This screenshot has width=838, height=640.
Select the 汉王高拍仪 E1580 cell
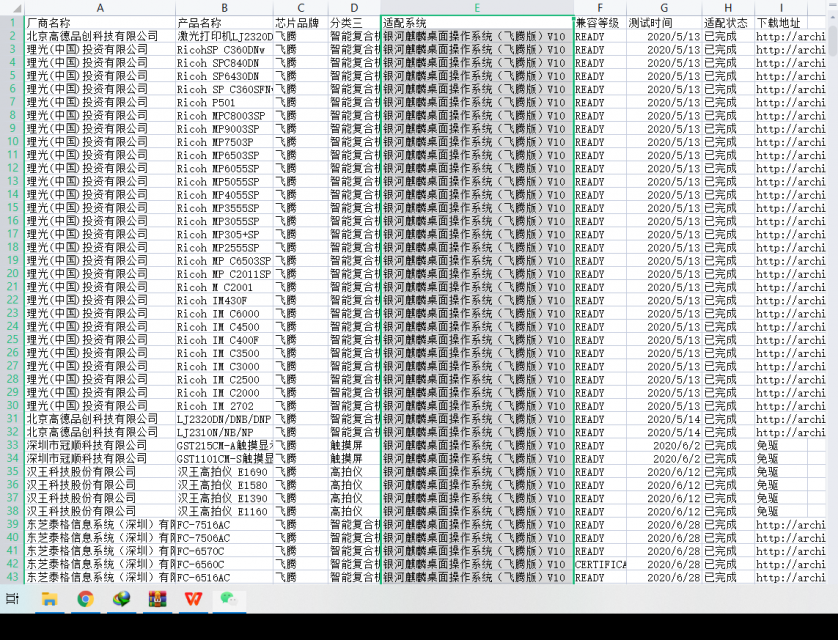click(224, 485)
